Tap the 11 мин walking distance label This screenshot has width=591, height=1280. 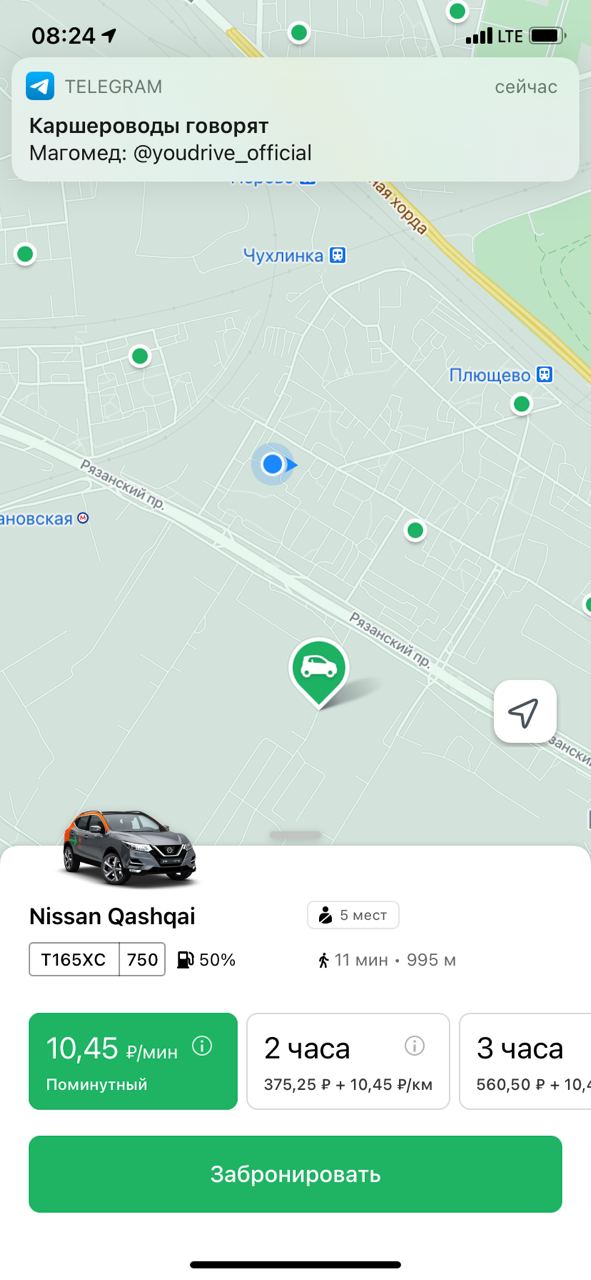click(387, 960)
